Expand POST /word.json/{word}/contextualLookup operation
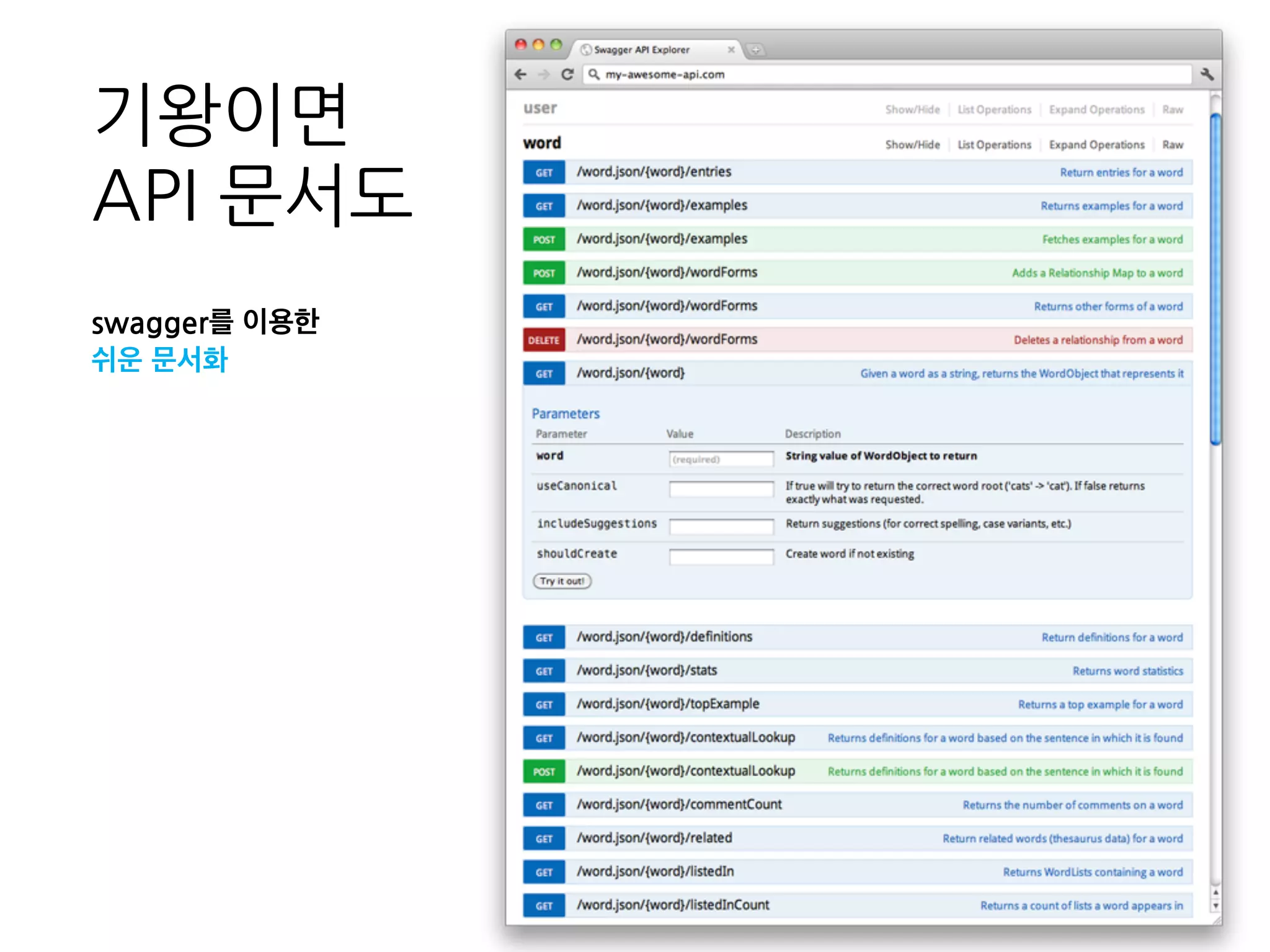Screen dimensions: 1270x952 coord(857,771)
